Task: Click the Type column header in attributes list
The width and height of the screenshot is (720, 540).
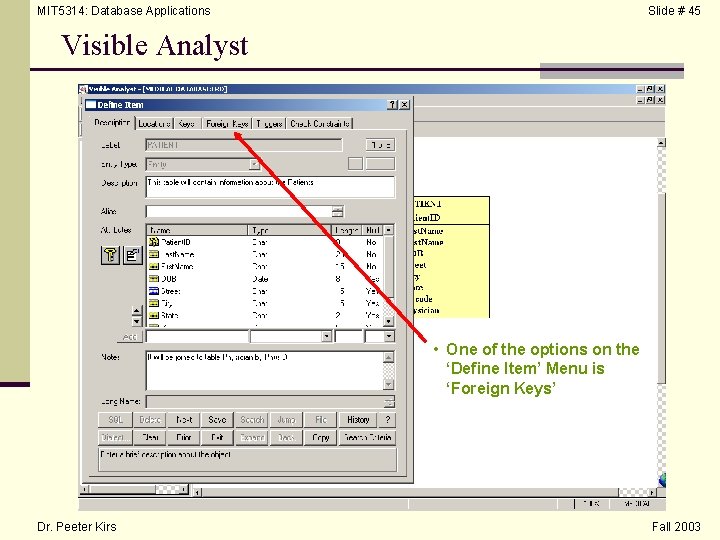Action: (x=290, y=230)
